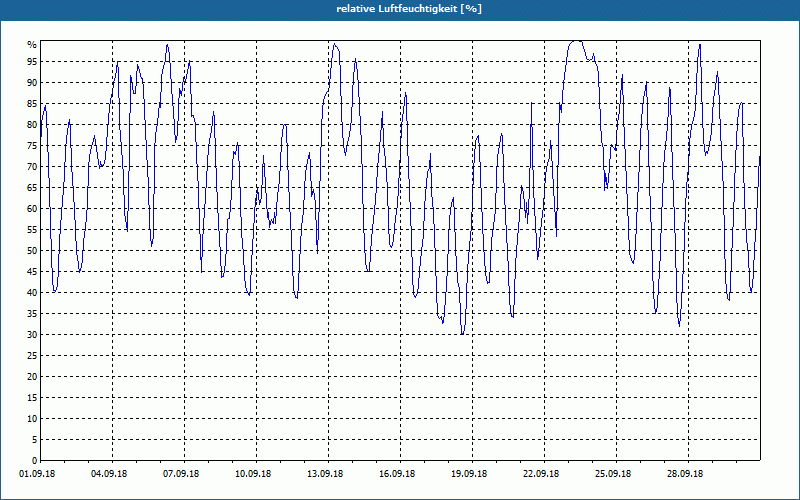
Task: Select the y-axis label '0'
Action: point(34,461)
